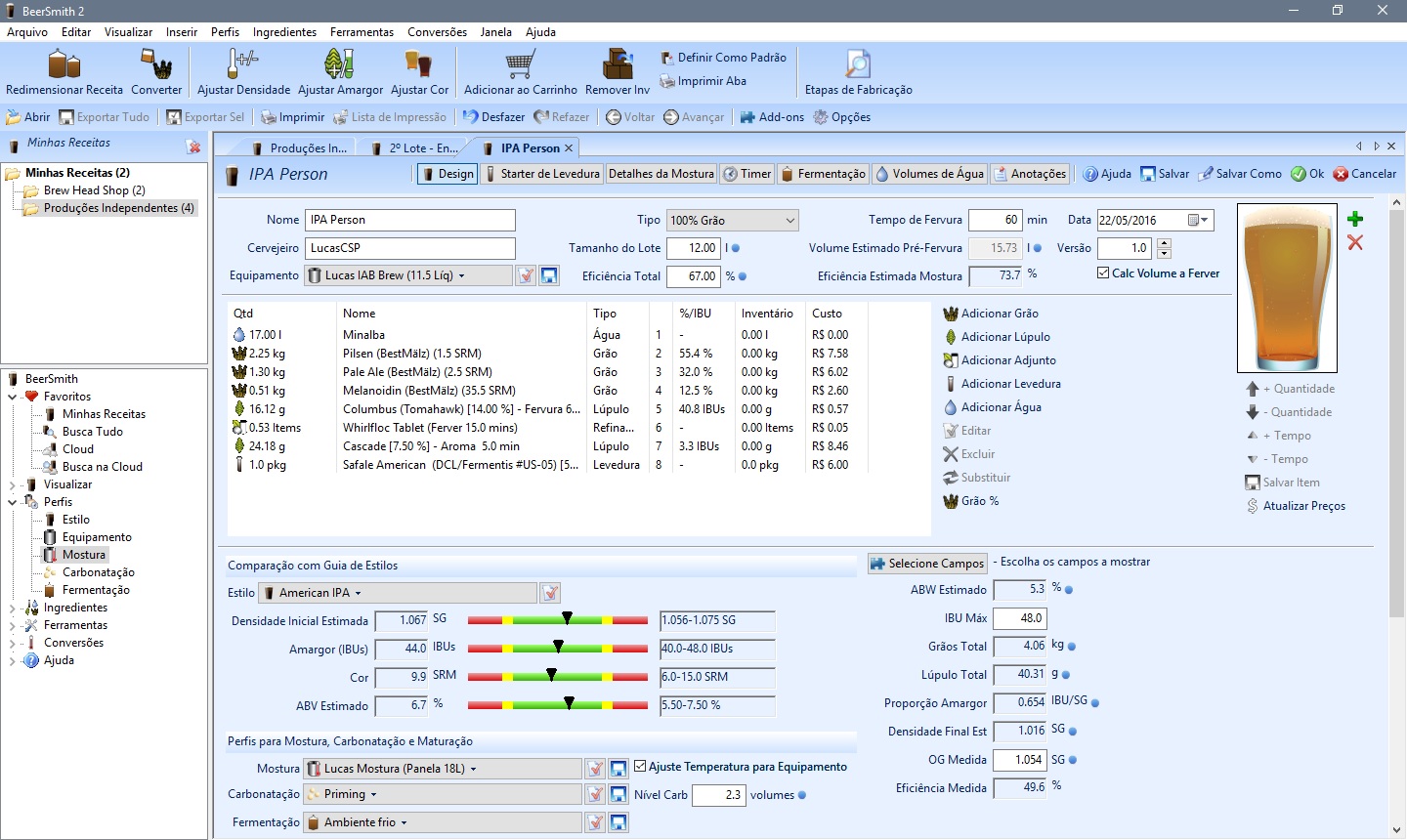Edit the Equipamento profile icon

pos(527,276)
